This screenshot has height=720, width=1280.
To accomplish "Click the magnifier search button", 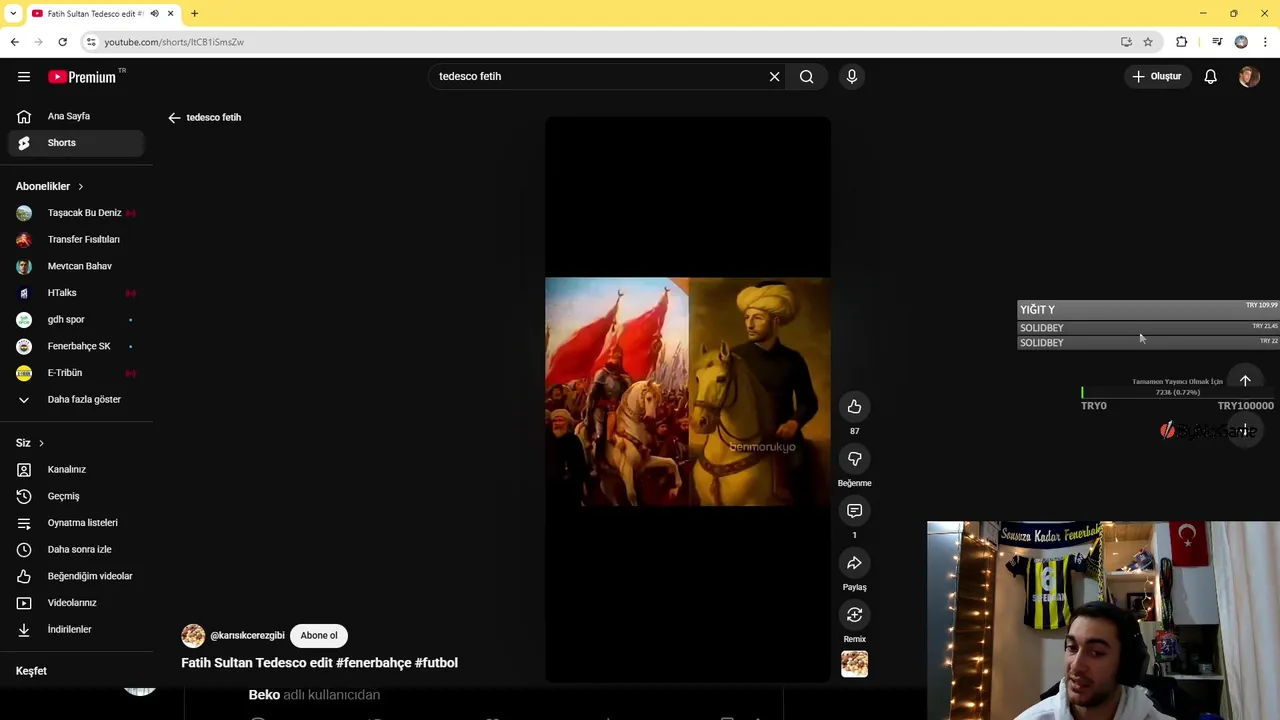I will [807, 76].
